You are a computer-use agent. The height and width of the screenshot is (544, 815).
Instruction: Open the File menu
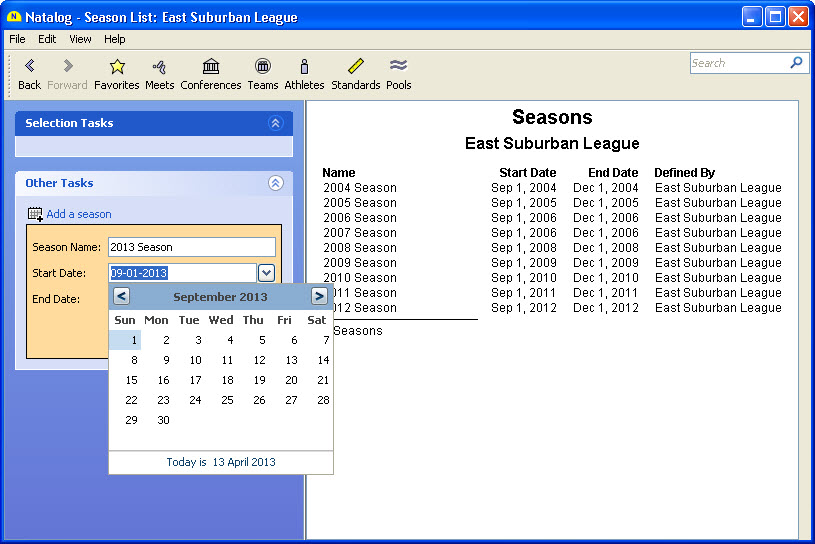coord(17,39)
